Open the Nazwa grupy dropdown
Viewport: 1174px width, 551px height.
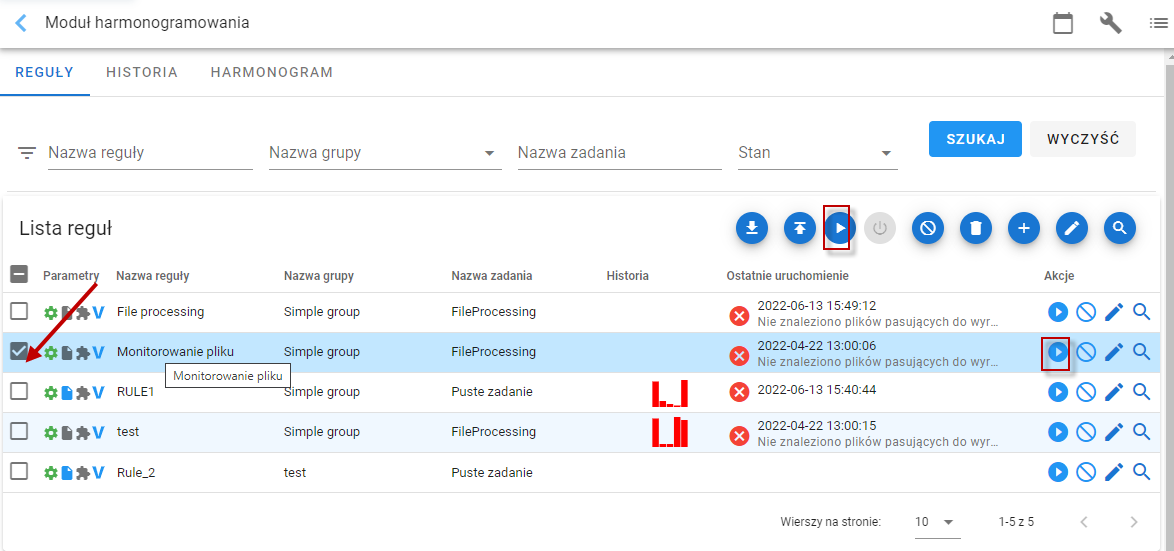[385, 153]
